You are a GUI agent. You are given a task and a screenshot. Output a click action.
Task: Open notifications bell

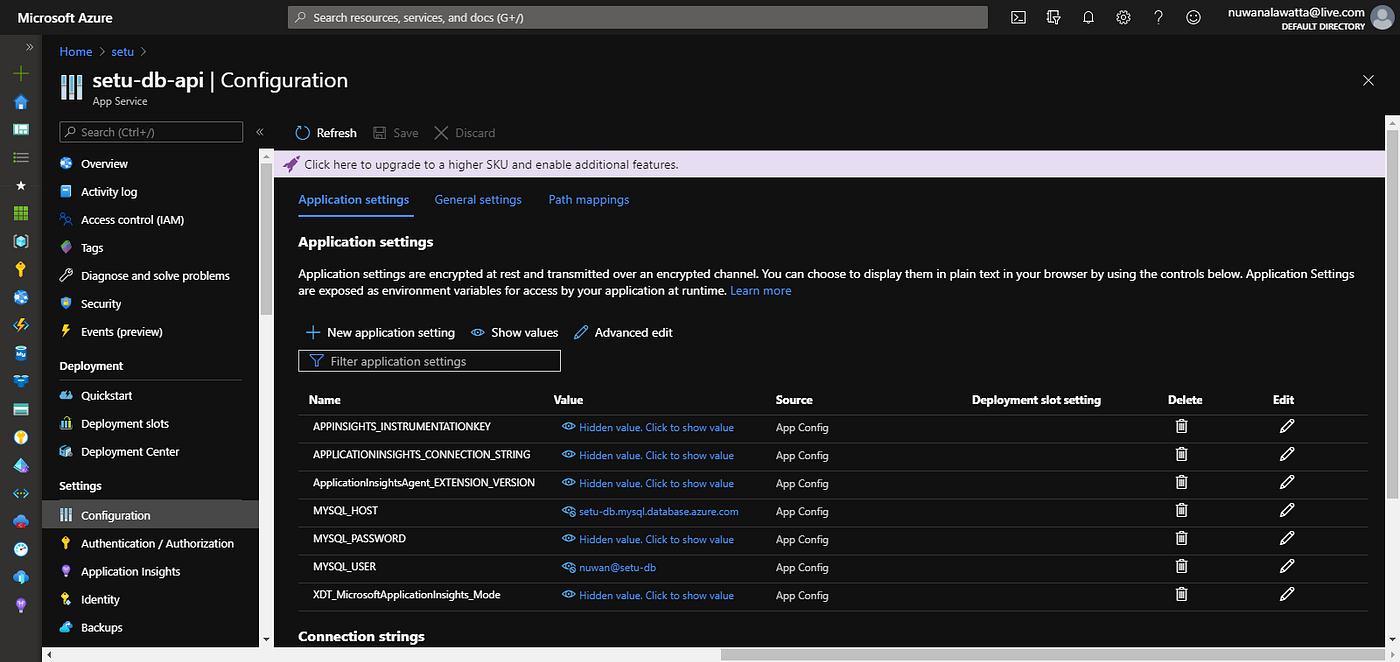(1088, 17)
